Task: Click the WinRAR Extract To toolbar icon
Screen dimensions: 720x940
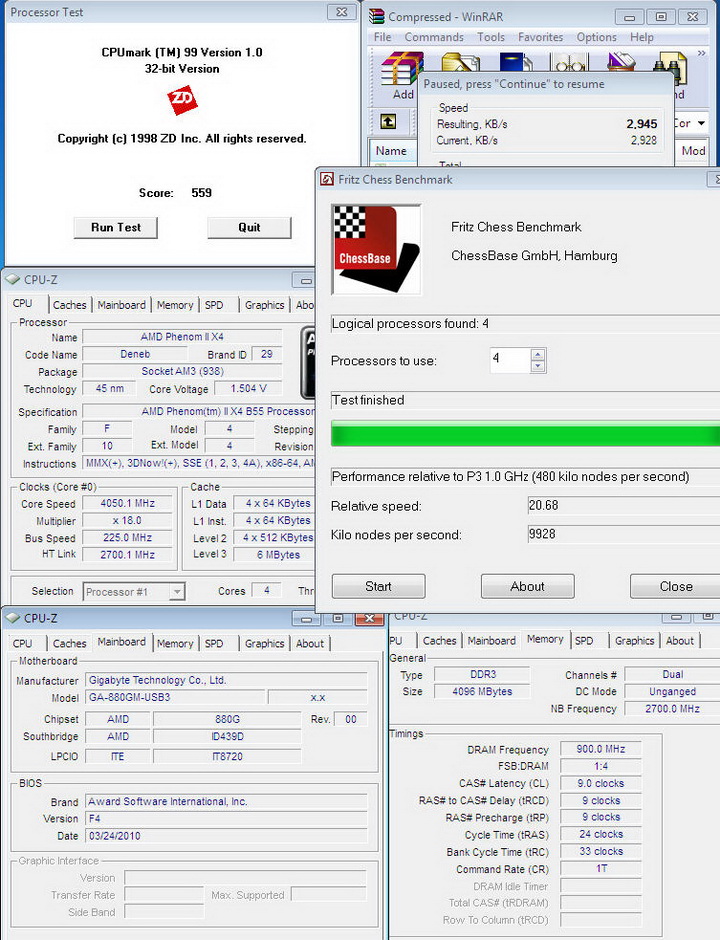Action: (460, 62)
